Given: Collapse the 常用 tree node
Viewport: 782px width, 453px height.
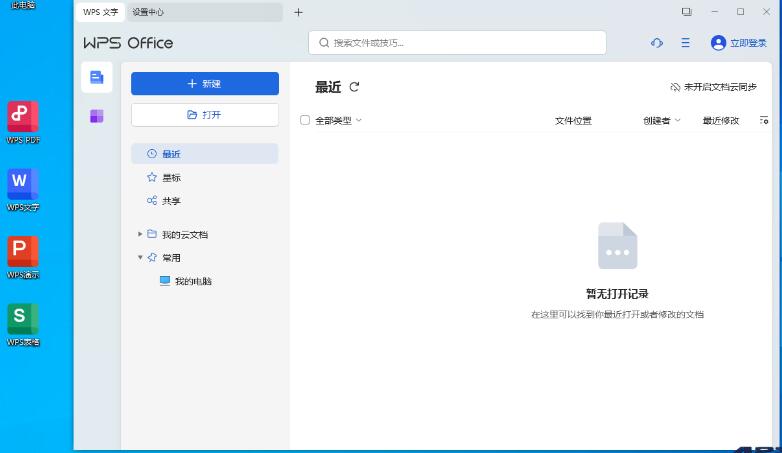Looking at the screenshot, I should pyautogui.click(x=140, y=257).
